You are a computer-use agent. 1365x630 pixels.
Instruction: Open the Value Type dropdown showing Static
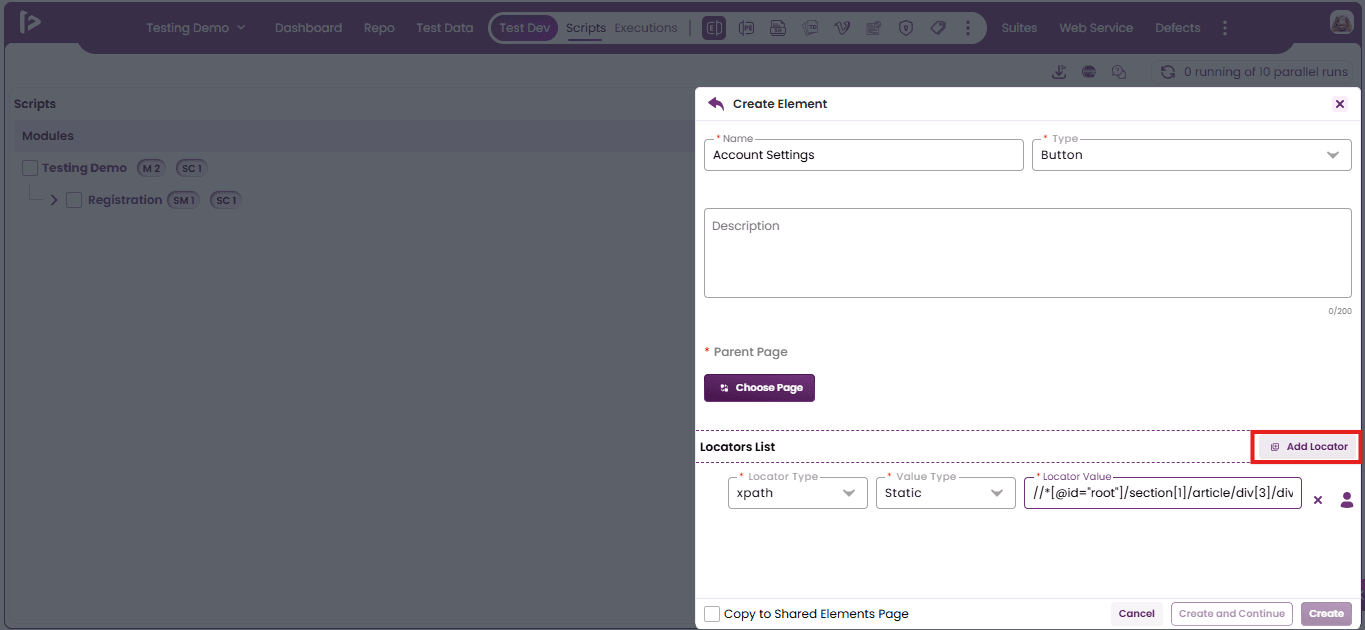tap(946, 493)
